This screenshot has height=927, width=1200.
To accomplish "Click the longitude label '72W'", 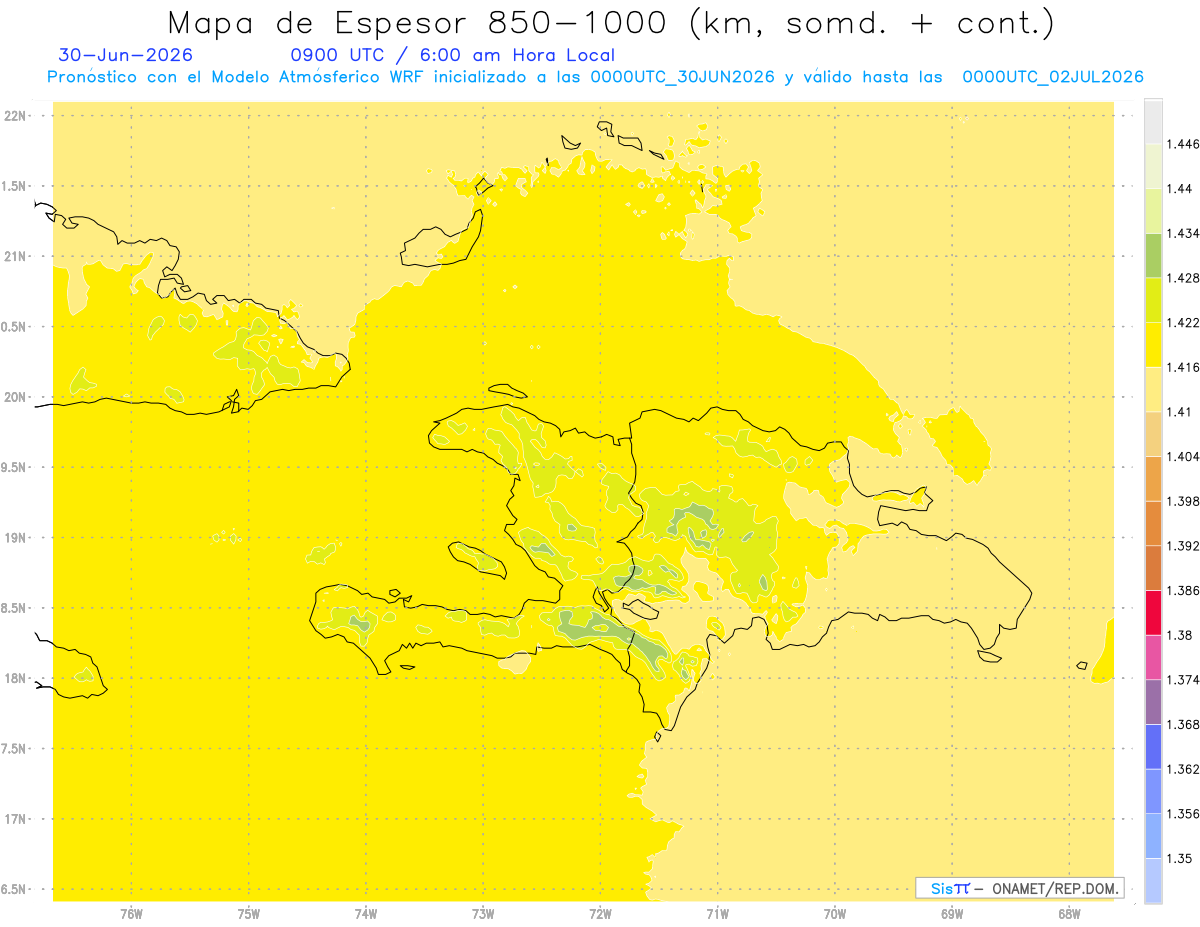I will [x=600, y=913].
